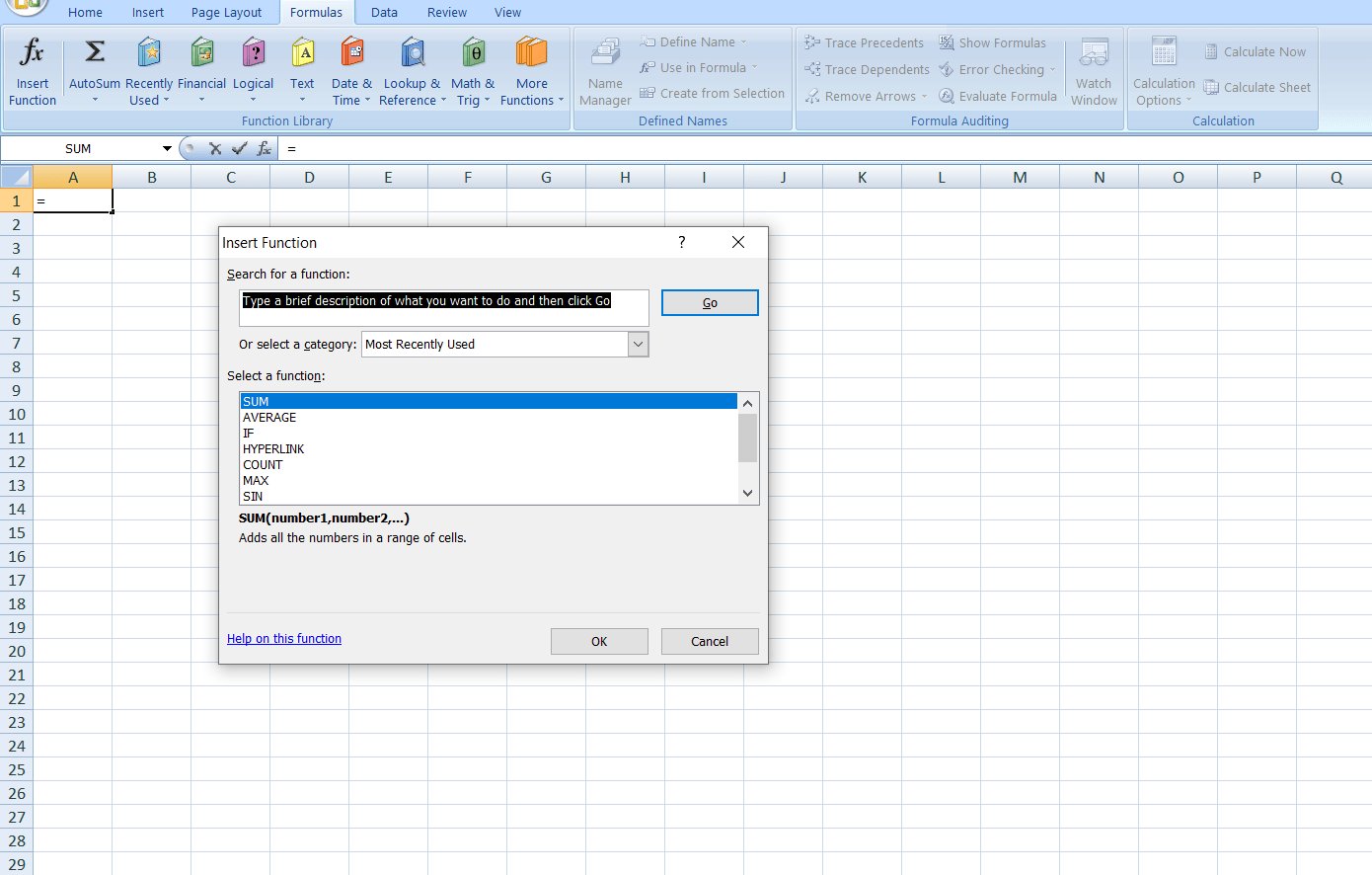Click inside the formula bar
Image resolution: width=1372 pixels, height=875 pixels.
point(825,148)
